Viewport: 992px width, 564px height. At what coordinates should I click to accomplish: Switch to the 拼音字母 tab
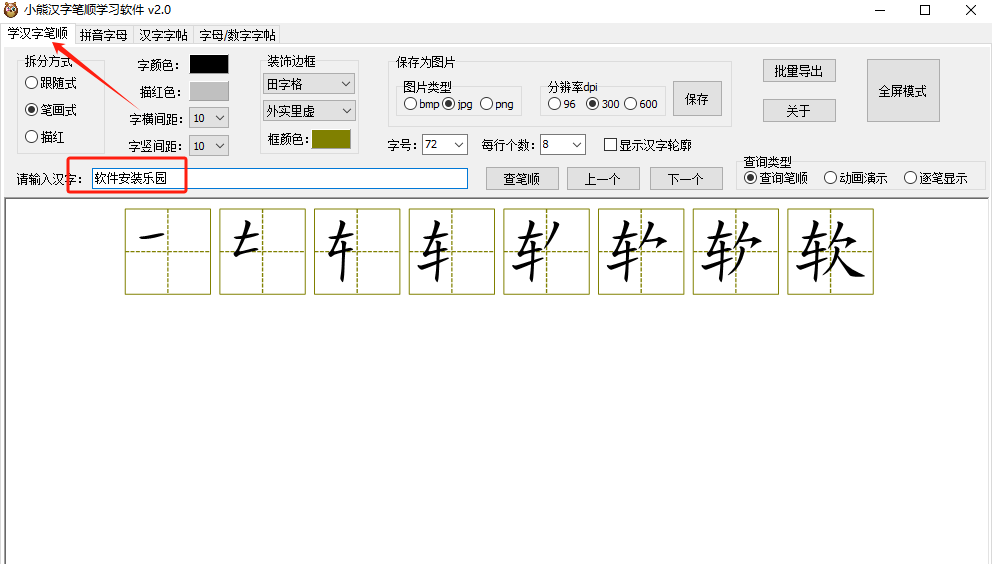click(103, 35)
